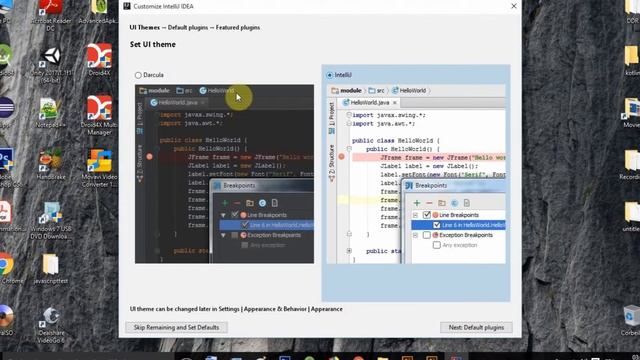Screen dimensions: 640x360
Task: Click the IntelliJ light theme preview image
Action: point(416,174)
